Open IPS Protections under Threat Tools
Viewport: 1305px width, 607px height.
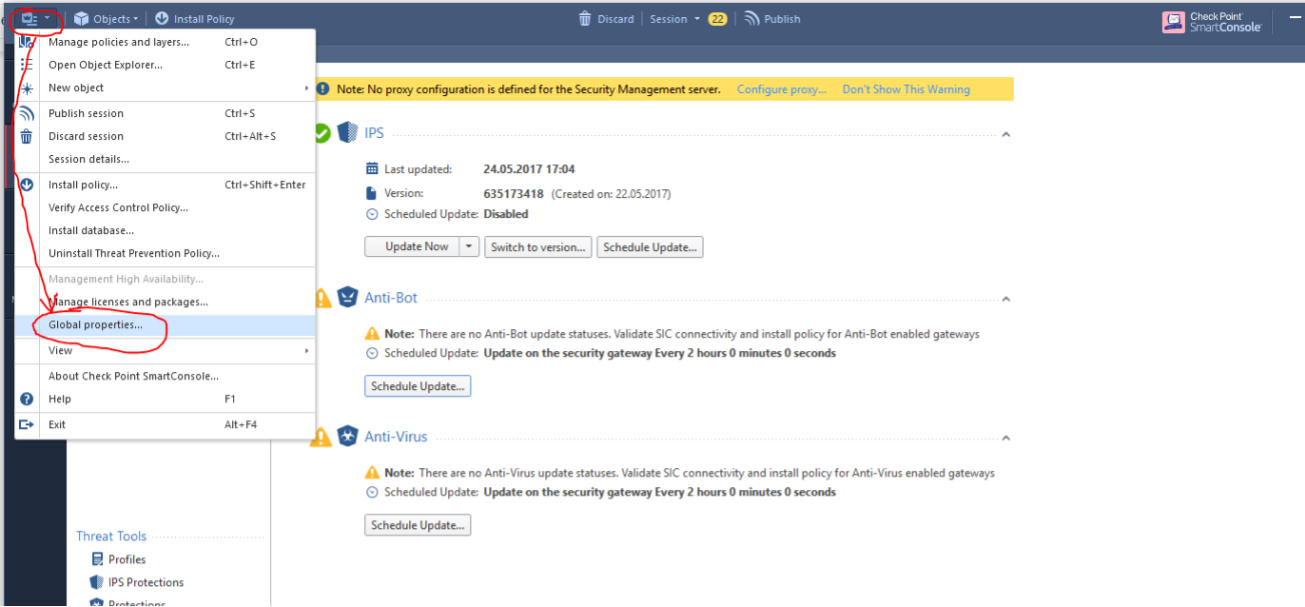pyautogui.click(x=146, y=582)
